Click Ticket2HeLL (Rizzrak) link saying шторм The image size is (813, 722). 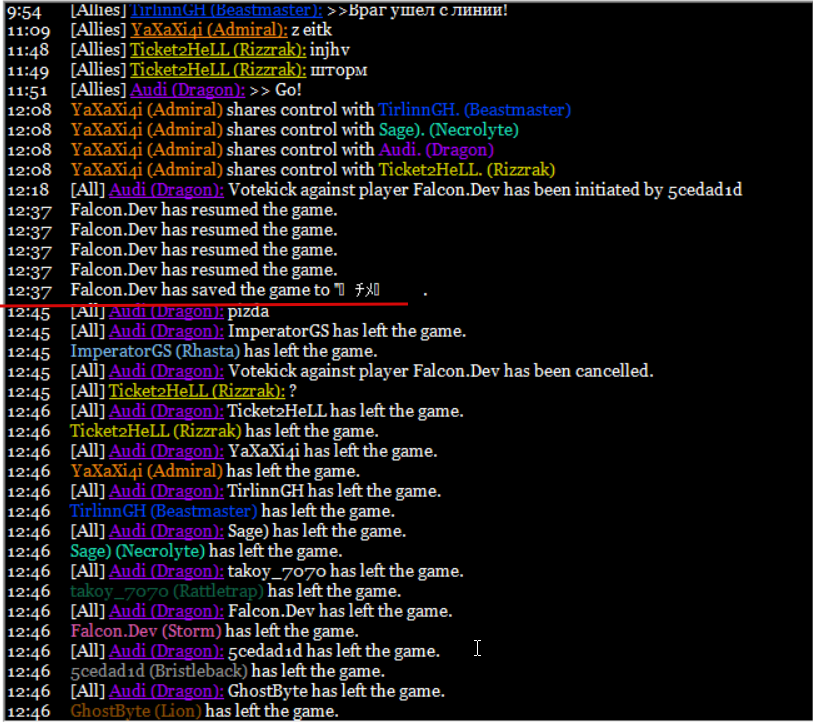[218, 70]
